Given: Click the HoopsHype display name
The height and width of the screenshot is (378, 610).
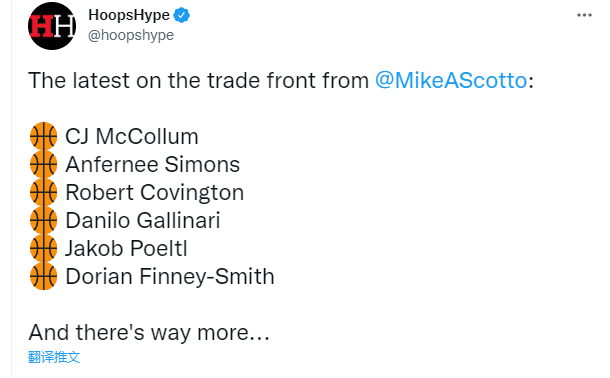Looking at the screenshot, I should tap(129, 15).
